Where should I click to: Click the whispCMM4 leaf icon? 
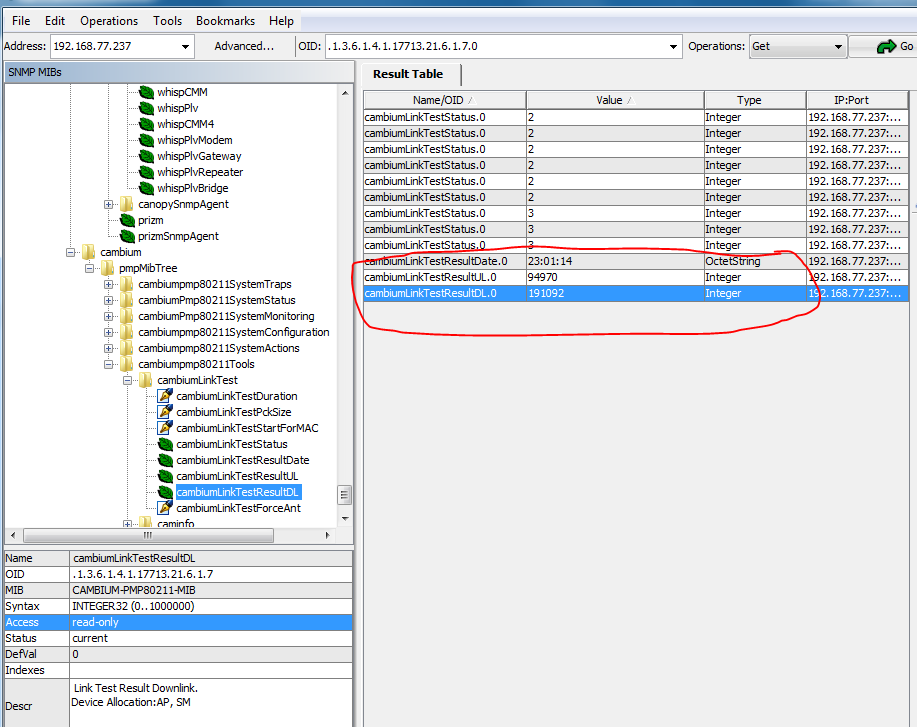(146, 124)
